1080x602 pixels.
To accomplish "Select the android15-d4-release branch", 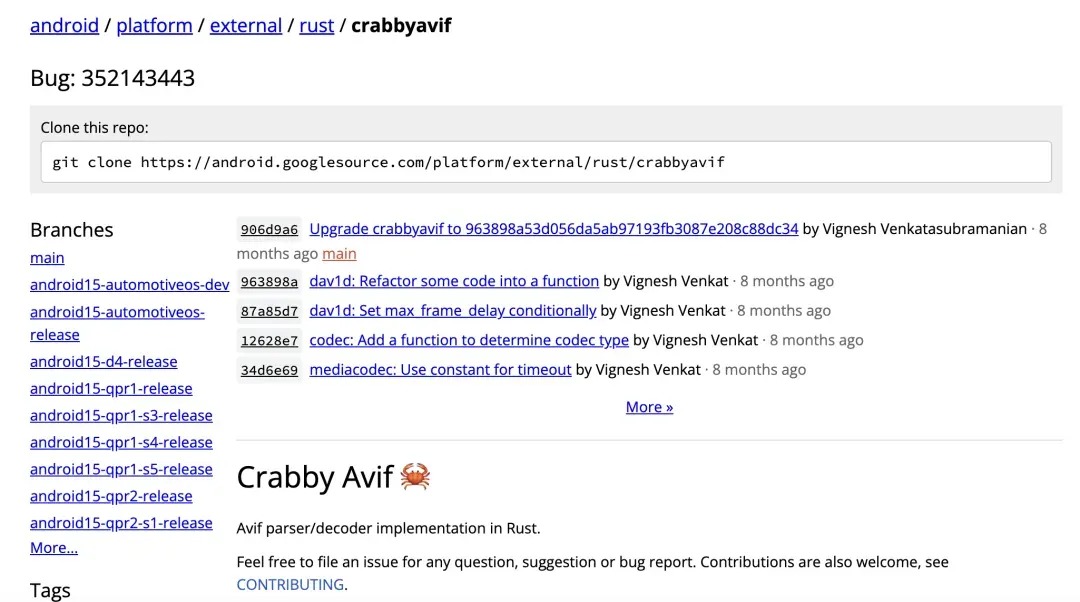I will (103, 362).
